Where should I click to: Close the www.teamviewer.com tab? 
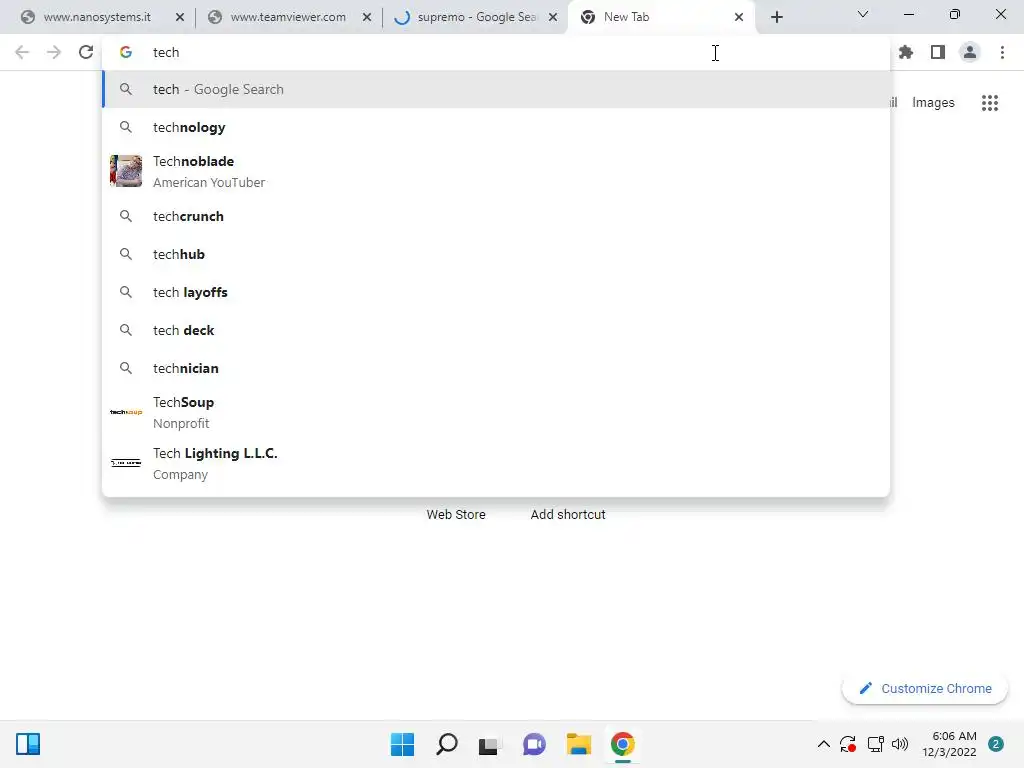click(366, 17)
